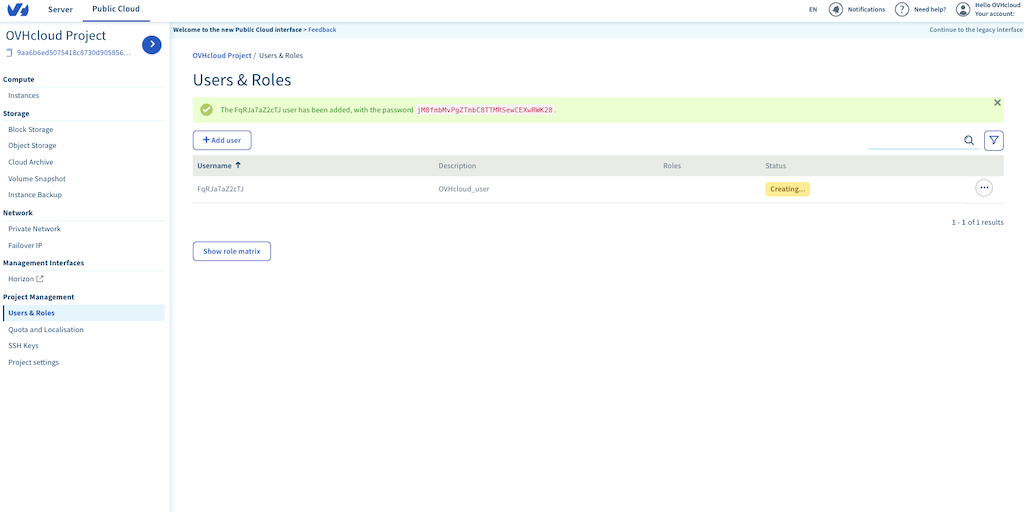Click the blue project arrow button
Image resolution: width=1024 pixels, height=512 pixels.
(152, 44)
